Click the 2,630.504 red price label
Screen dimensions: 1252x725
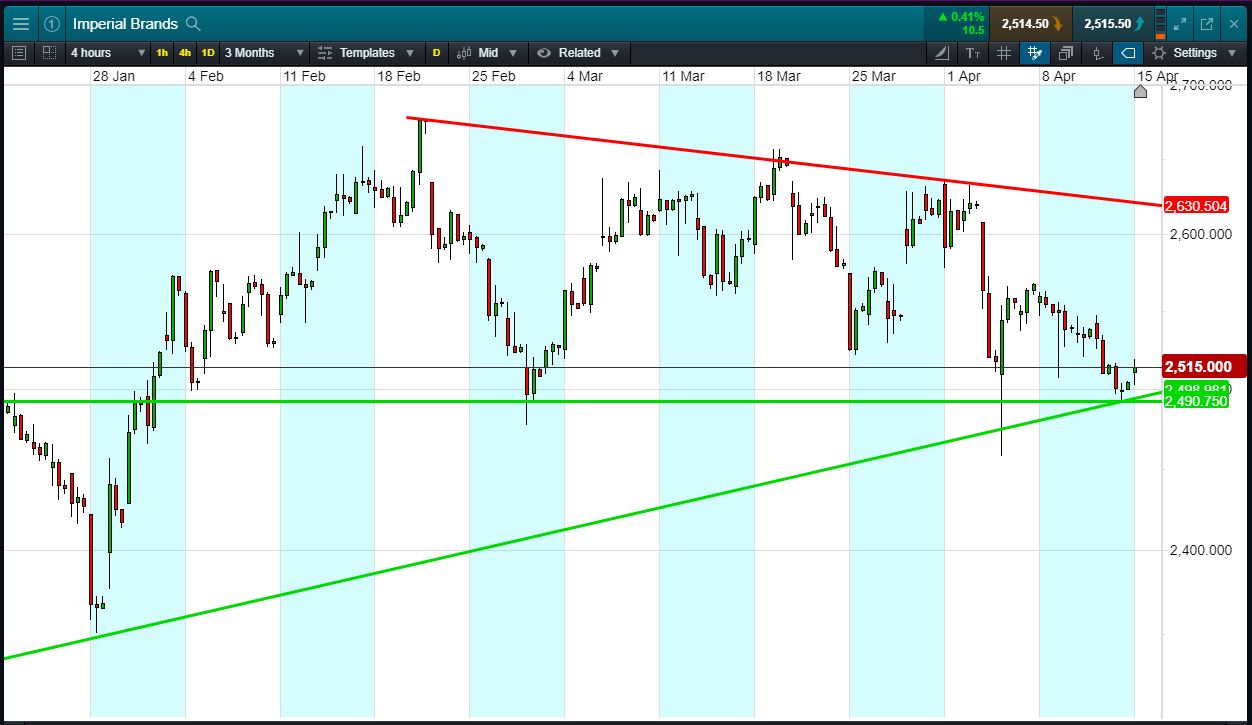tap(1197, 206)
